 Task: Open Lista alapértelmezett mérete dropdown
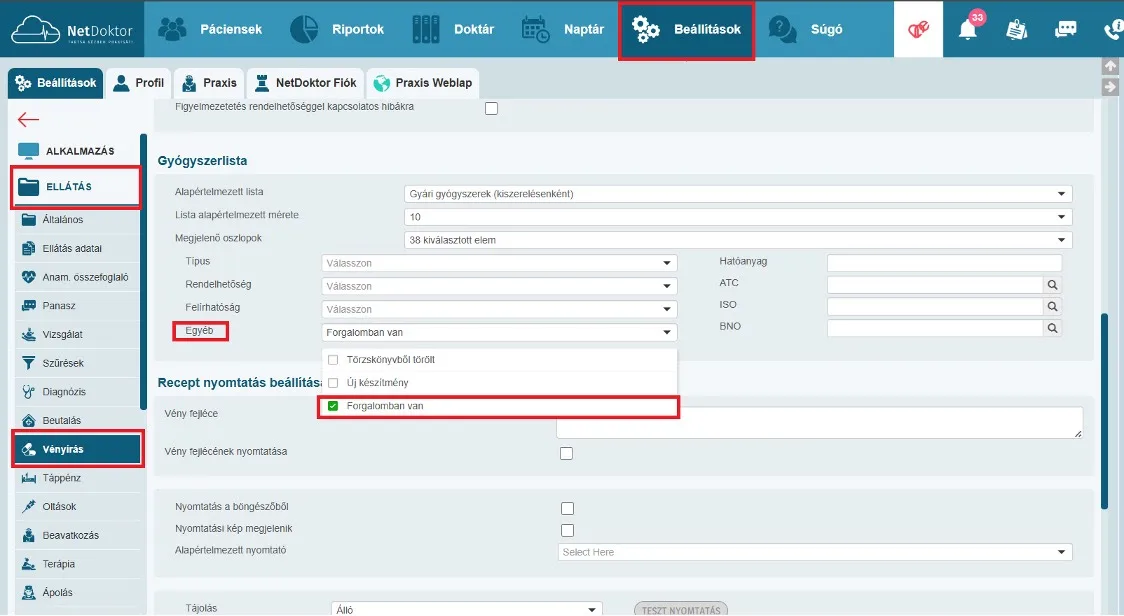point(738,217)
